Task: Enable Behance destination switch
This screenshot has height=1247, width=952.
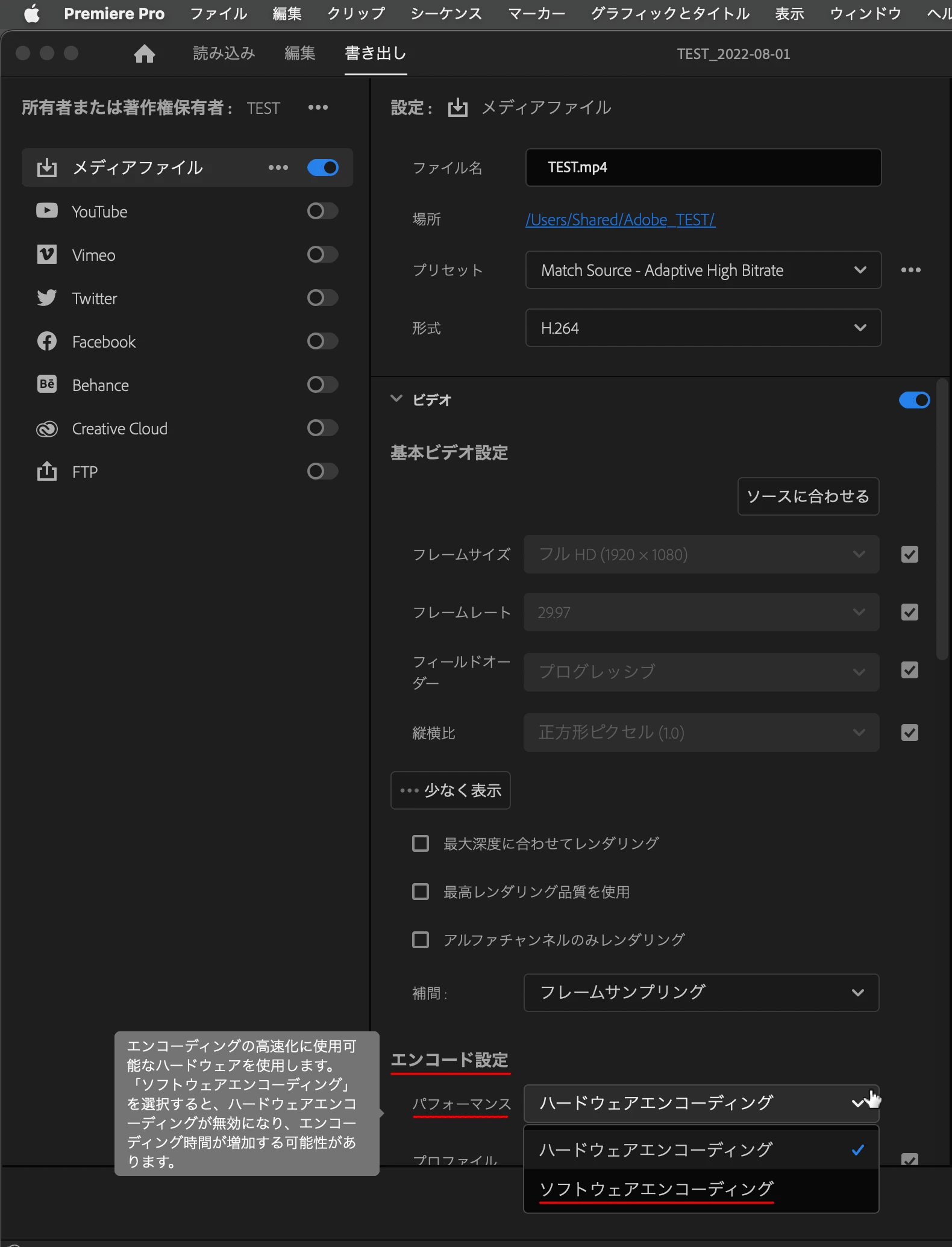Action: pos(323,384)
